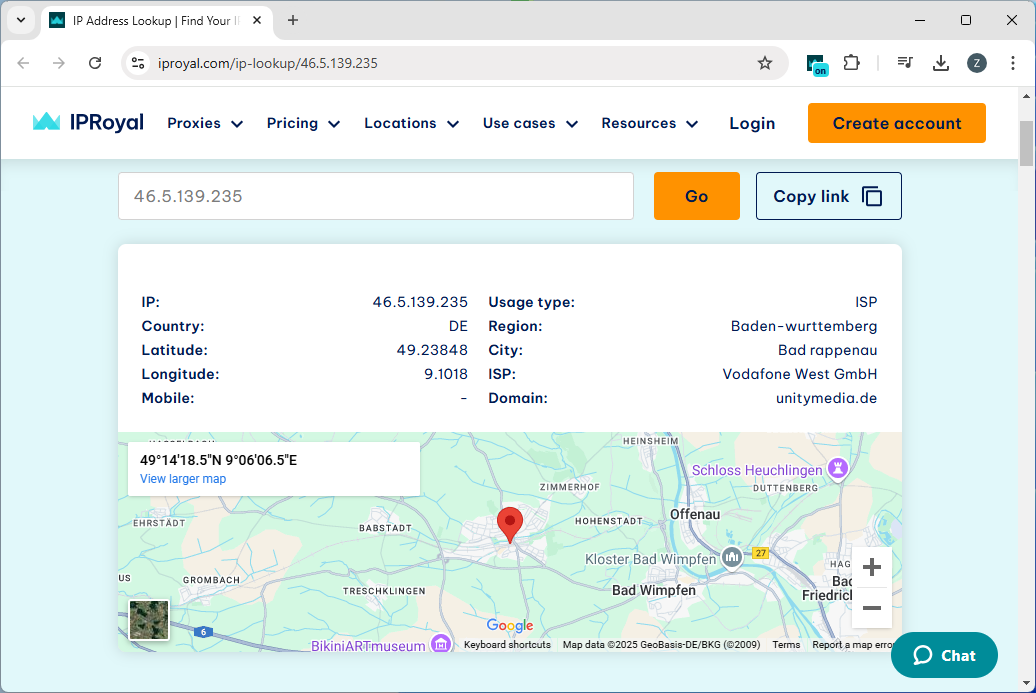Click the browser back arrow
The height and width of the screenshot is (693, 1036).
pos(23,63)
